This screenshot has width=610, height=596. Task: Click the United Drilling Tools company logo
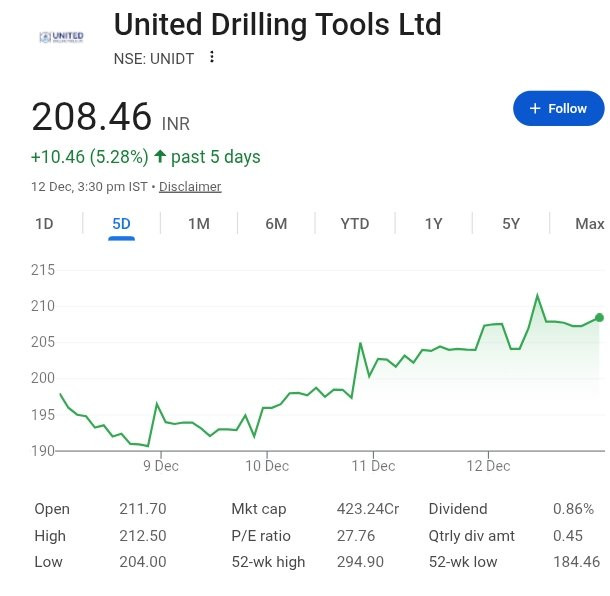(61, 37)
